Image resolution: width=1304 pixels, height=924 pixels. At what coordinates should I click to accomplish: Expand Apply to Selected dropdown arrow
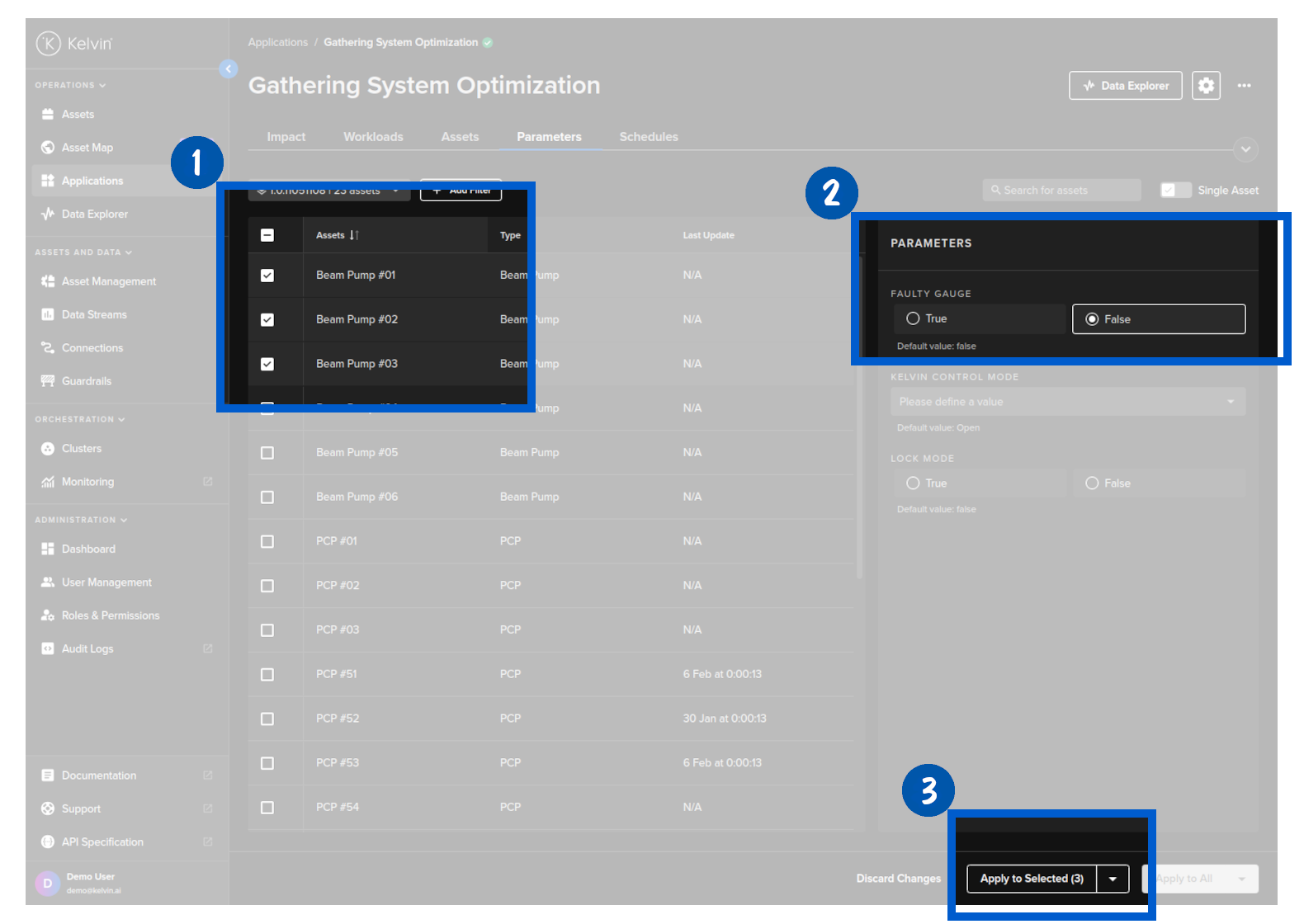pyautogui.click(x=1113, y=879)
